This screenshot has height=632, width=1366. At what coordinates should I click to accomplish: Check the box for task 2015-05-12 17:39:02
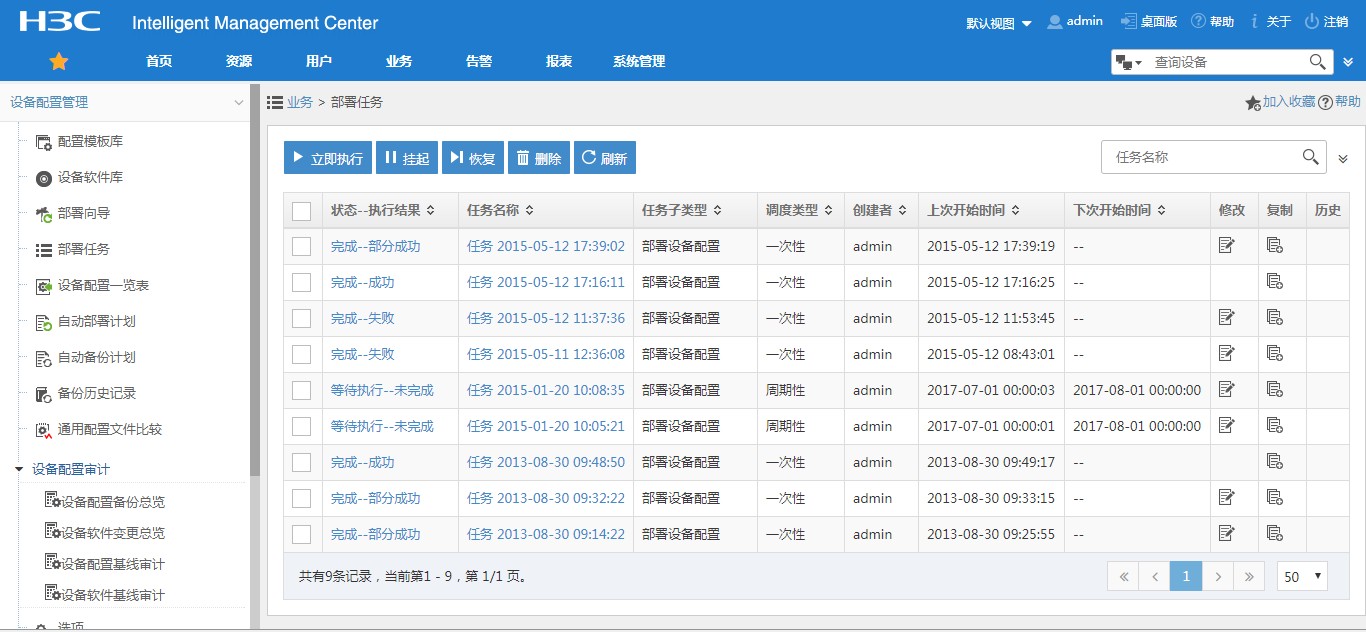[x=302, y=246]
